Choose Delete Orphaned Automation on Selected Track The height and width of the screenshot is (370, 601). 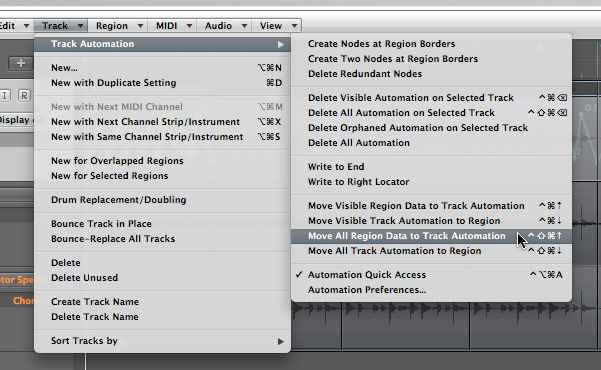coord(431,128)
